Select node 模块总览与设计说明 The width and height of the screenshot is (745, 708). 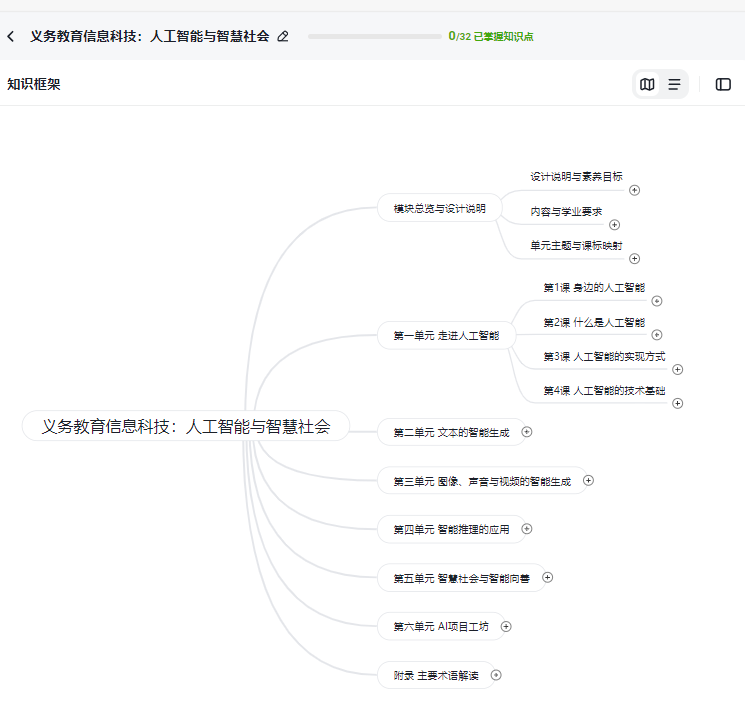tap(439, 208)
